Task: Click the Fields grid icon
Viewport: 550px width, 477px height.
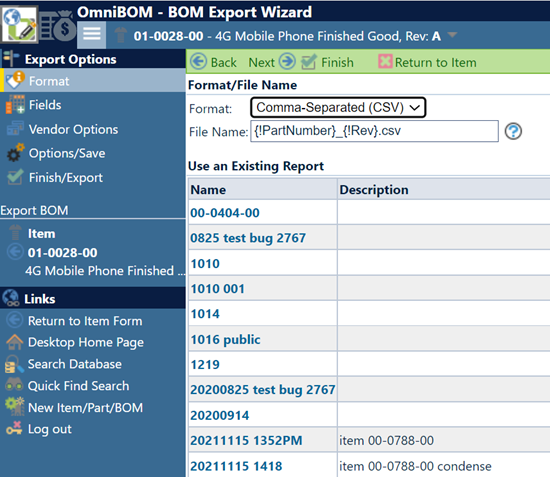Action: tap(15, 105)
